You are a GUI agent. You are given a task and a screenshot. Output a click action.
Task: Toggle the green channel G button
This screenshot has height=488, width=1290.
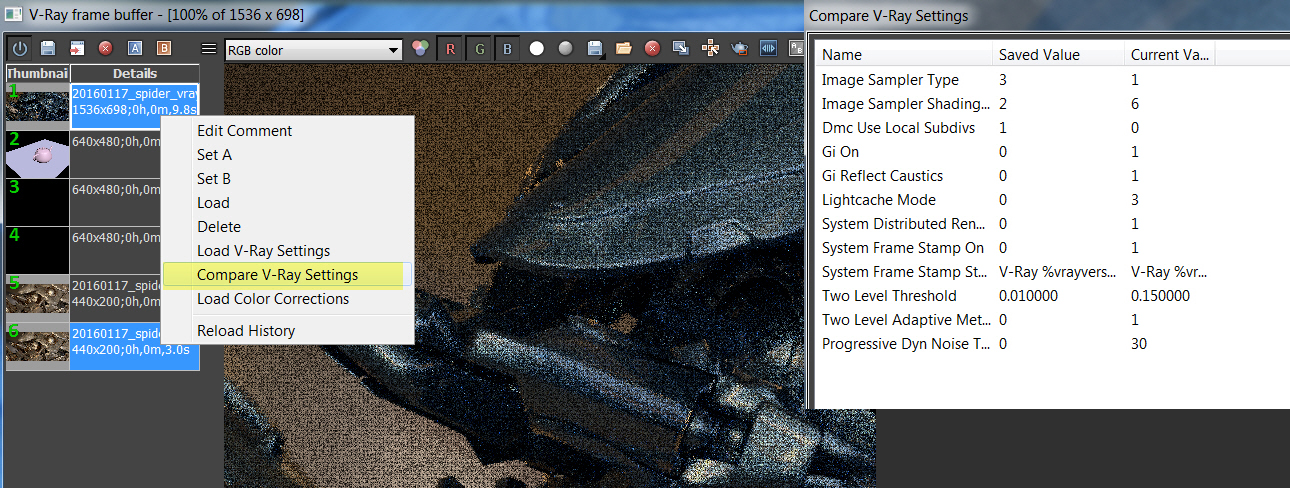click(479, 48)
